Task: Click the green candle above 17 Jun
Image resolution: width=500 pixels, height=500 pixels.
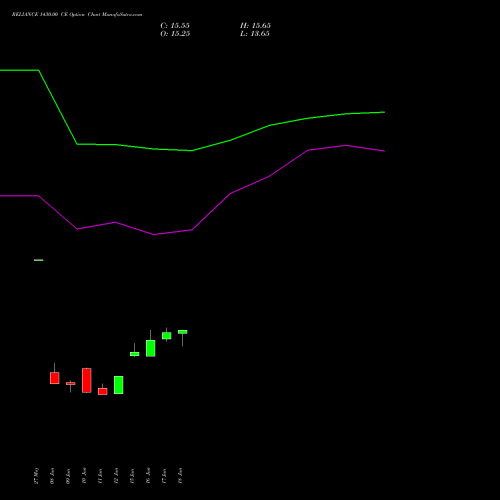Action: (167, 336)
